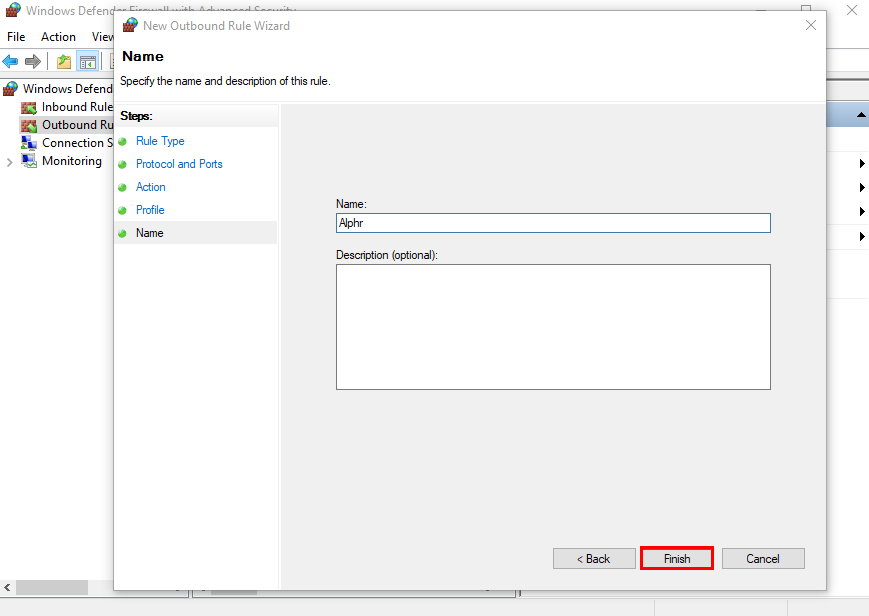Click the Forward arrow toolbar icon
Viewport: 869px width, 616px height.
(x=33, y=61)
